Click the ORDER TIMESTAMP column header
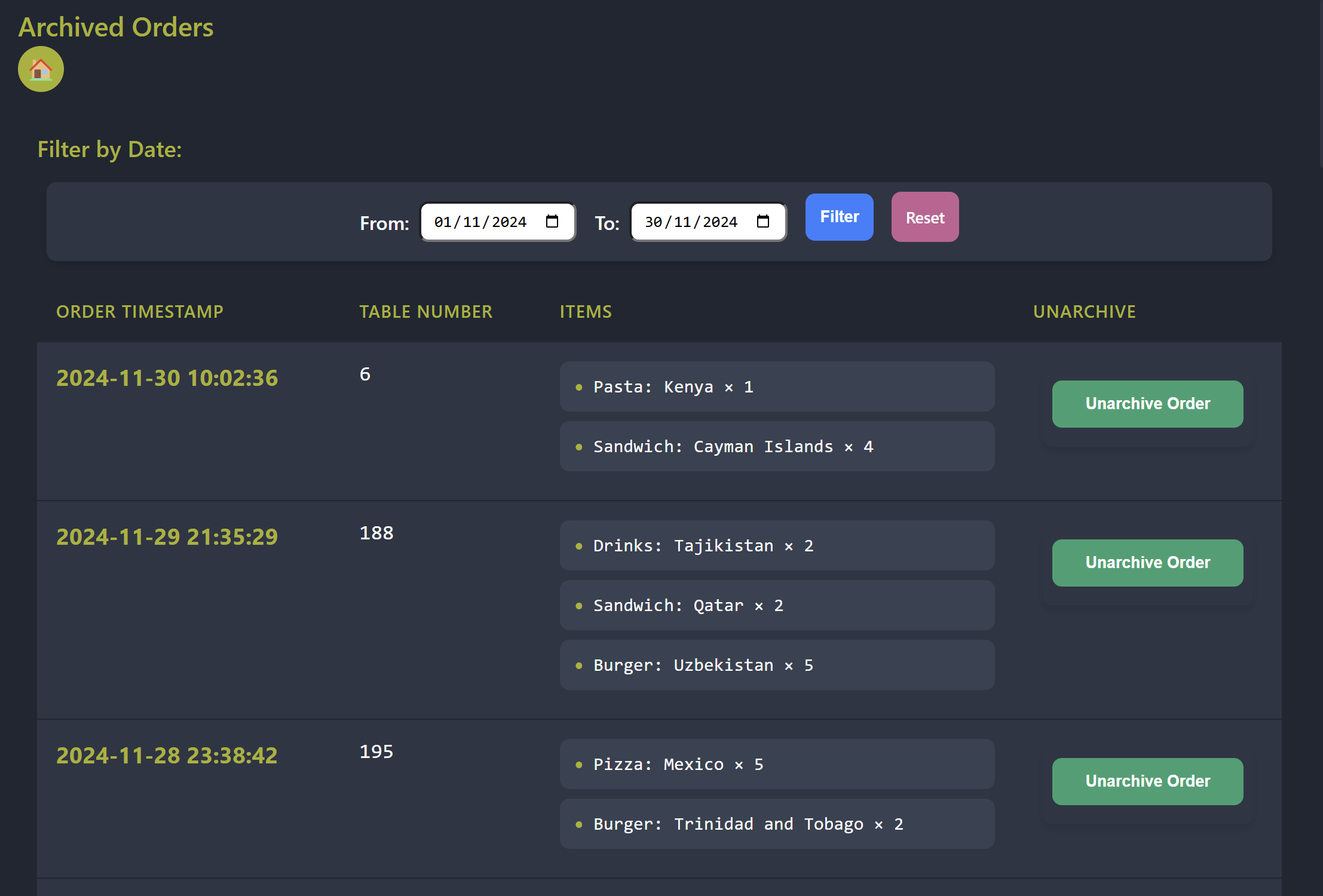The image size is (1323, 896). [140, 311]
